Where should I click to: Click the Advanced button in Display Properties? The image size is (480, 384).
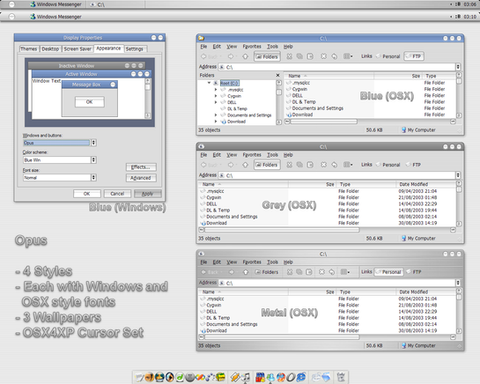(141, 178)
